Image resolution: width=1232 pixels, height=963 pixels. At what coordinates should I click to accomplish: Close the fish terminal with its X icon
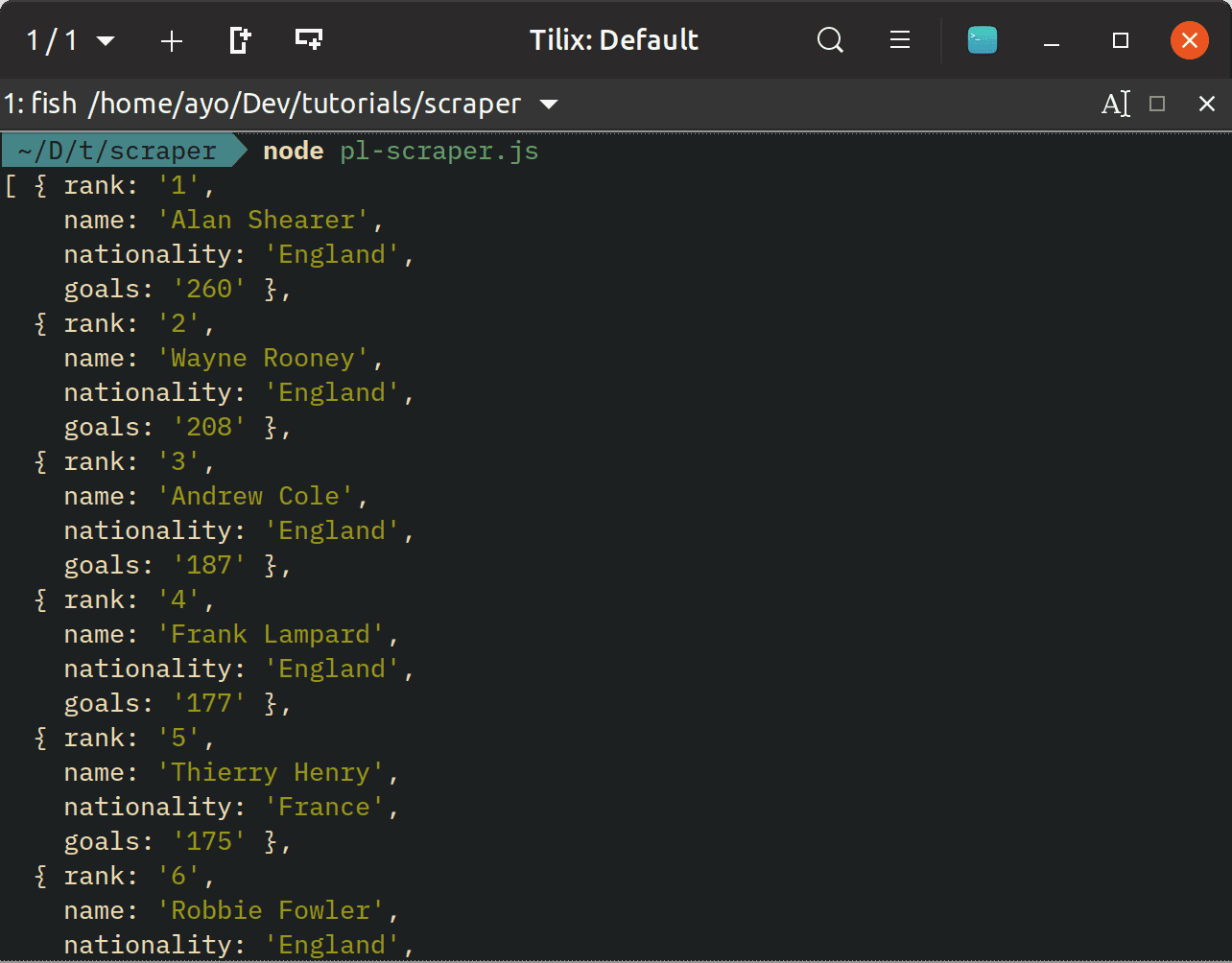click(x=1206, y=104)
